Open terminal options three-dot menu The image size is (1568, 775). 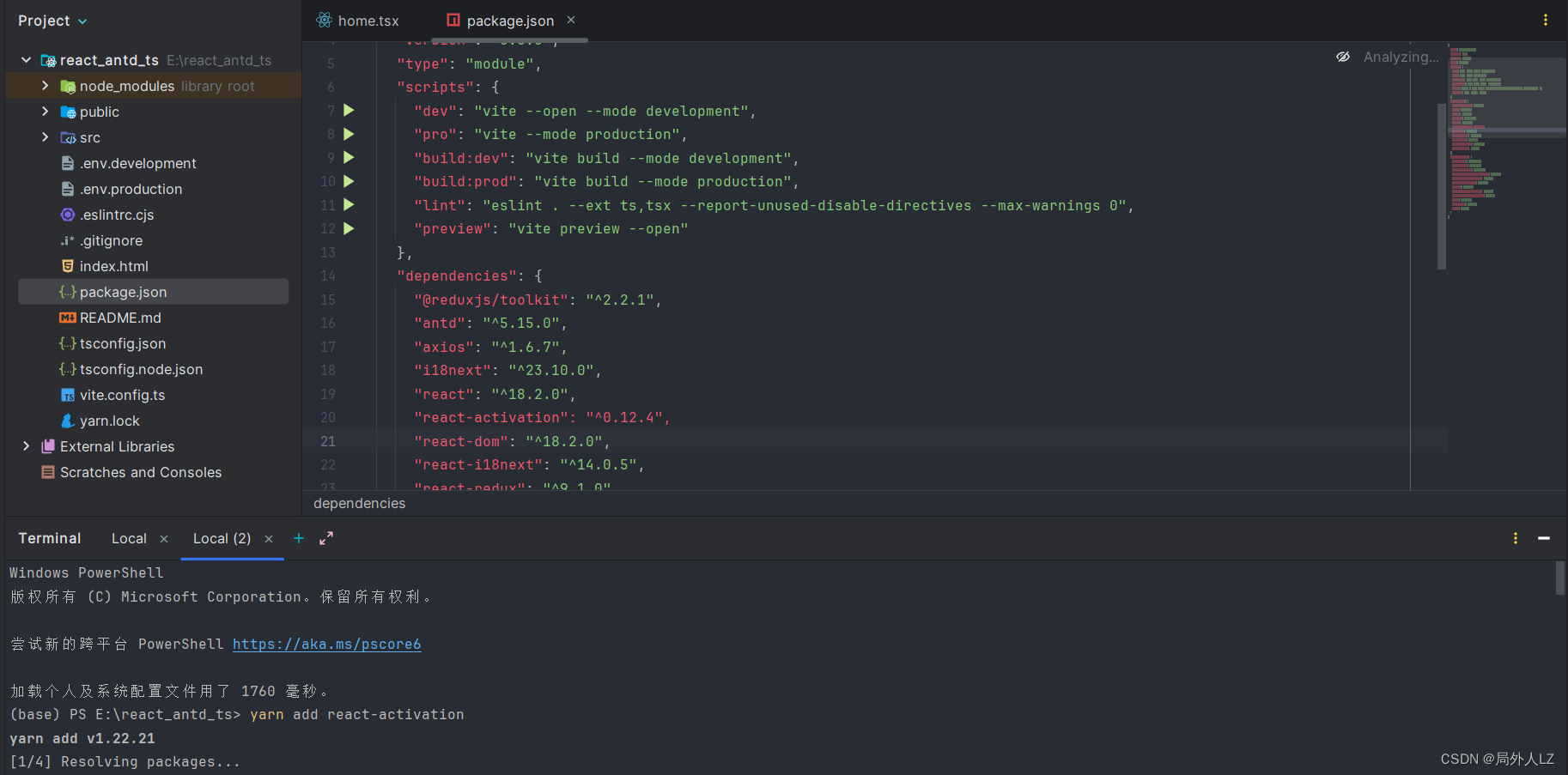point(1516,538)
